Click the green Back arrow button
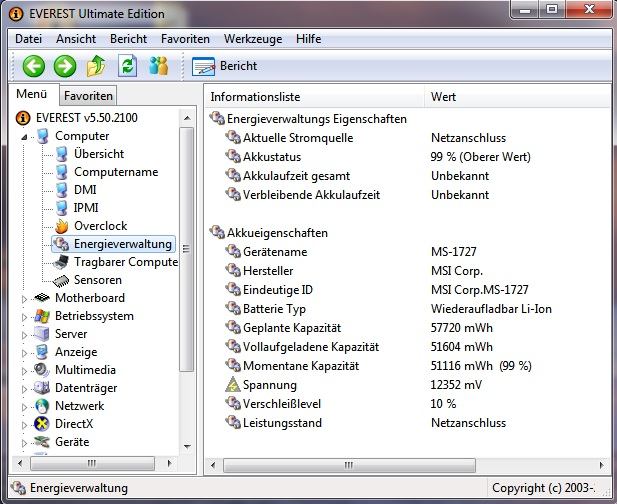 tap(33, 66)
